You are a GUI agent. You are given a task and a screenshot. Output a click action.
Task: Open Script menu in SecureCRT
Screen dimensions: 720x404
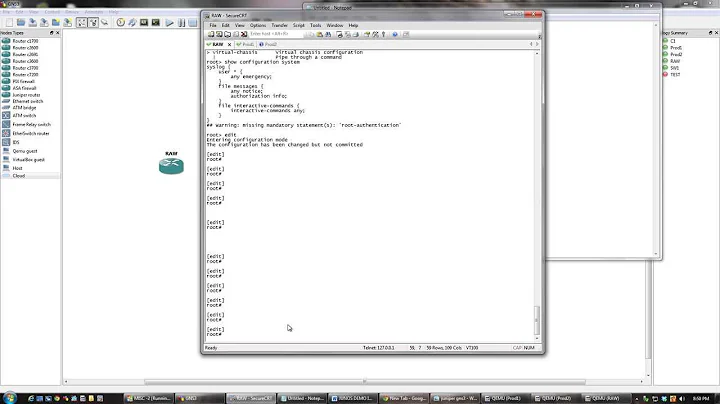click(298, 25)
